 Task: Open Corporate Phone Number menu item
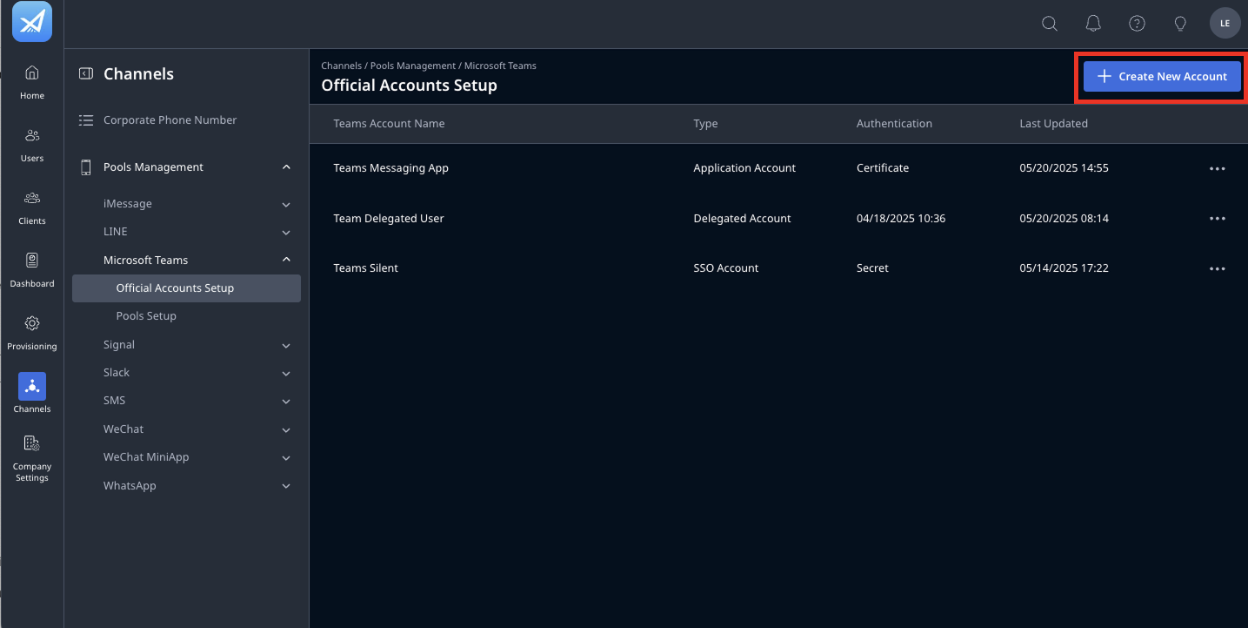(170, 120)
